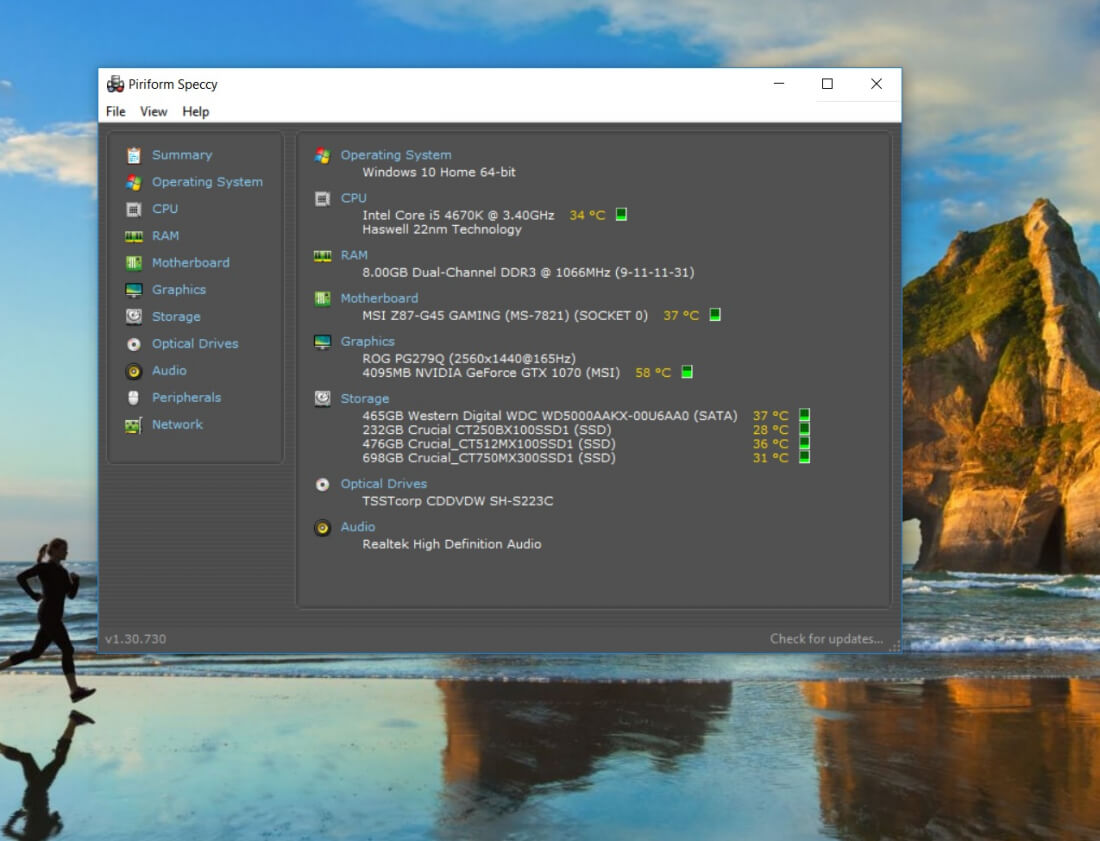The image size is (1100, 841).
Task: Click the Motherboard icon in summary panel
Action: pos(323,299)
